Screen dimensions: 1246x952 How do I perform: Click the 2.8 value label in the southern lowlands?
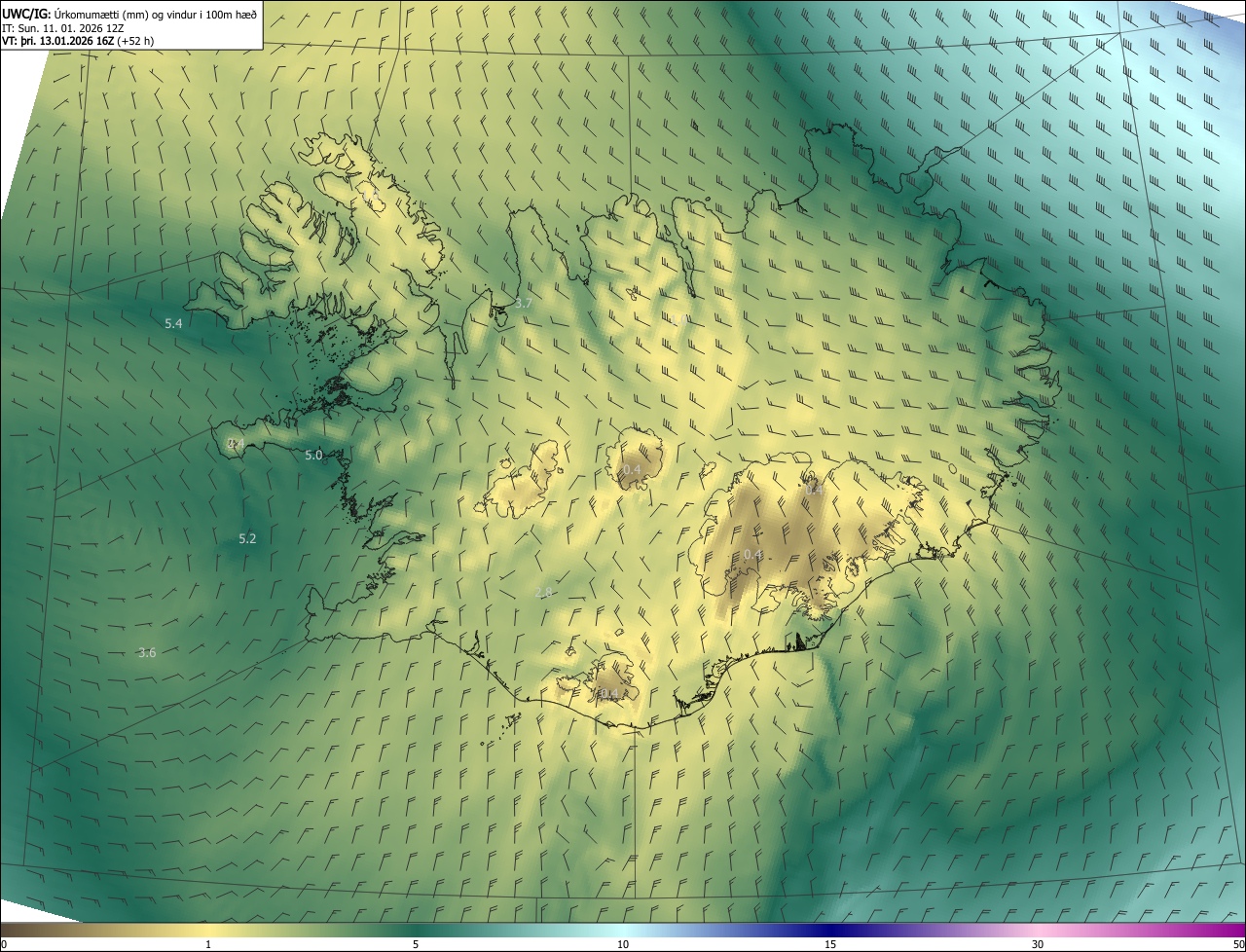[x=543, y=592]
